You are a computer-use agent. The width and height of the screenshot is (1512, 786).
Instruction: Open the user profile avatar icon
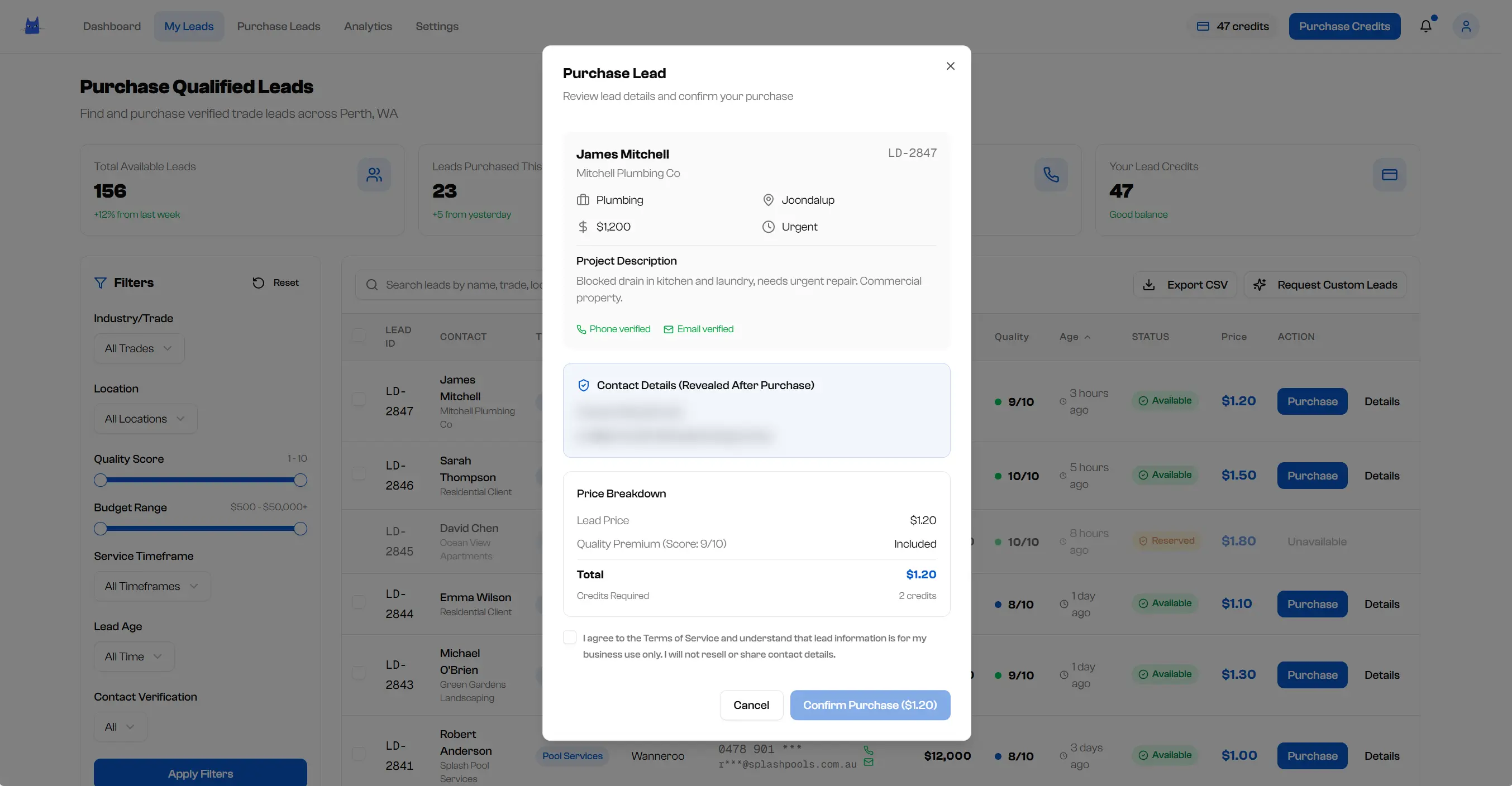[1466, 26]
